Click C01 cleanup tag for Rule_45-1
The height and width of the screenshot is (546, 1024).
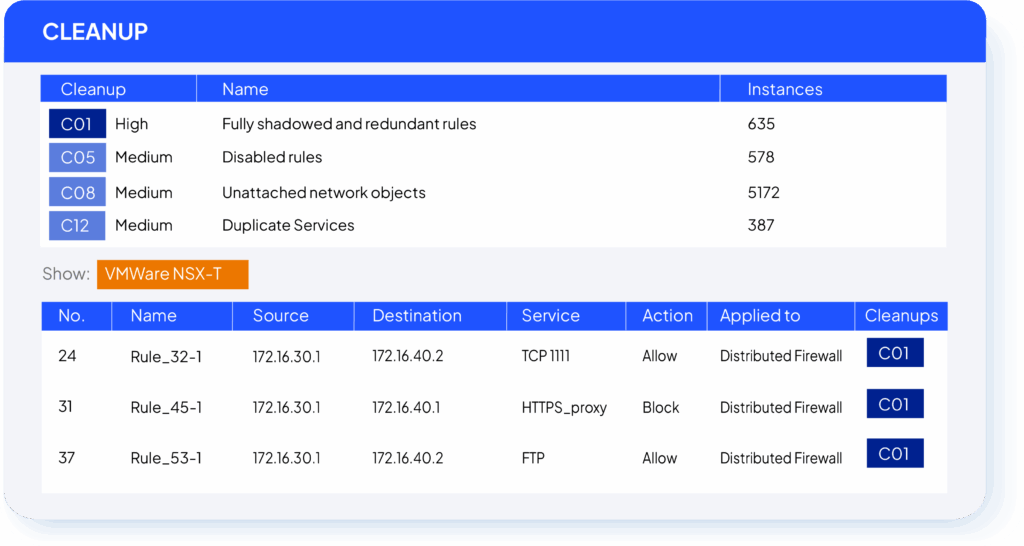click(x=894, y=404)
